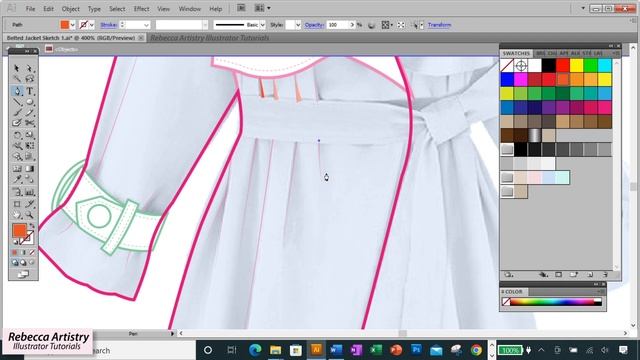
Task: Enable Draw Normal mode
Action: pyautogui.click(x=15, y=263)
